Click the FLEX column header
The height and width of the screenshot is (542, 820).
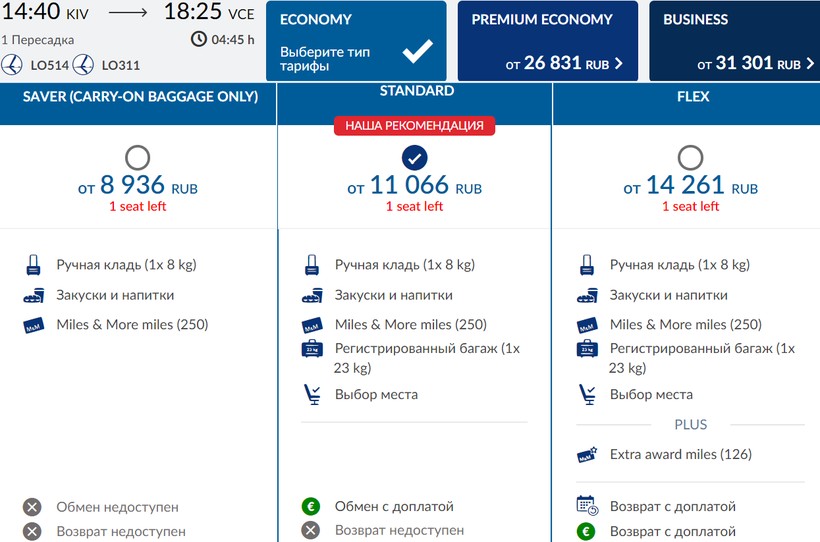[x=689, y=97]
